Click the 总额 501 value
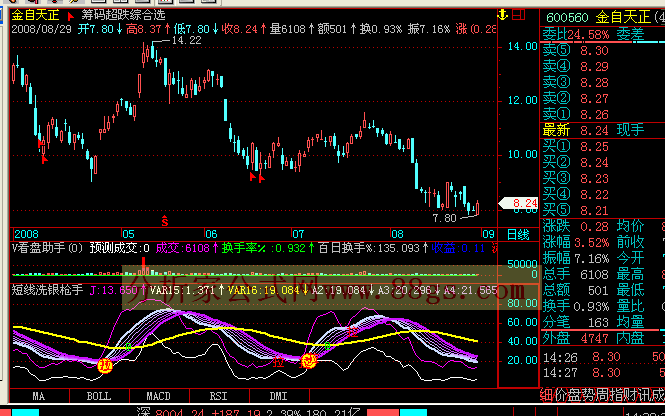The height and width of the screenshot is (416, 665). [598, 291]
